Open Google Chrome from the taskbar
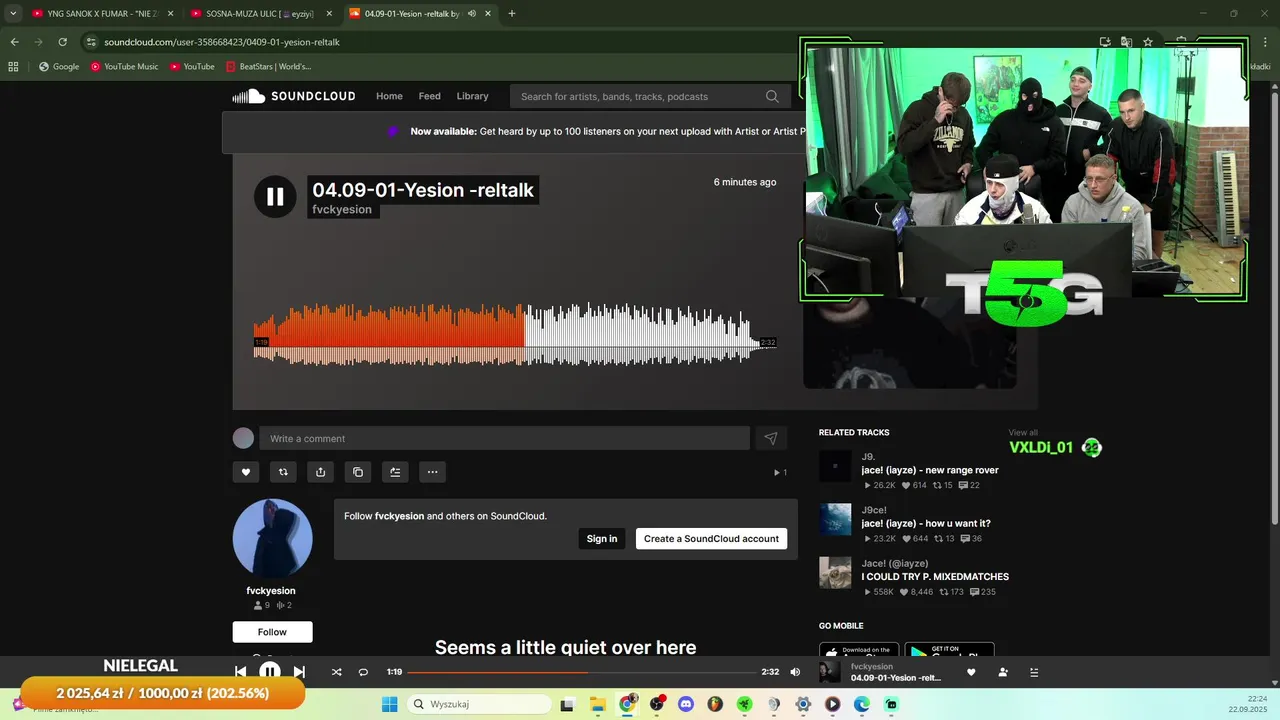Image resolution: width=1280 pixels, height=720 pixels. 627,704
